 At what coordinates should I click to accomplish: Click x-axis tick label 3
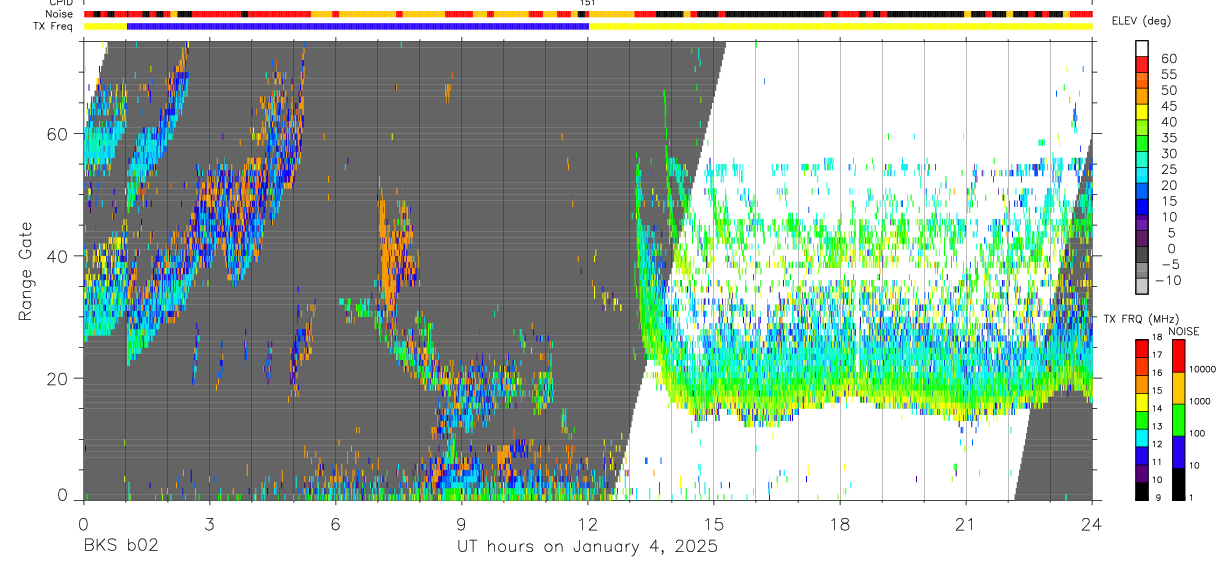209,524
